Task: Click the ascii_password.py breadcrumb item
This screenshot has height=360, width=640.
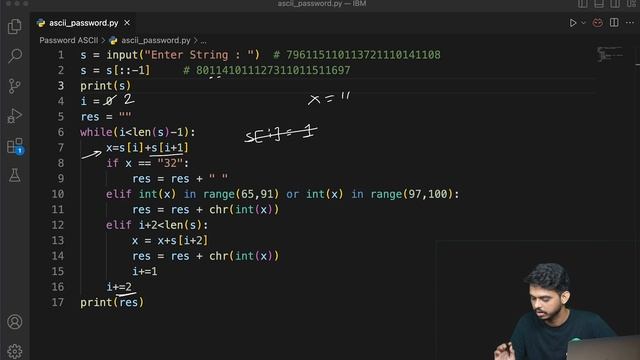Action: [x=156, y=40]
